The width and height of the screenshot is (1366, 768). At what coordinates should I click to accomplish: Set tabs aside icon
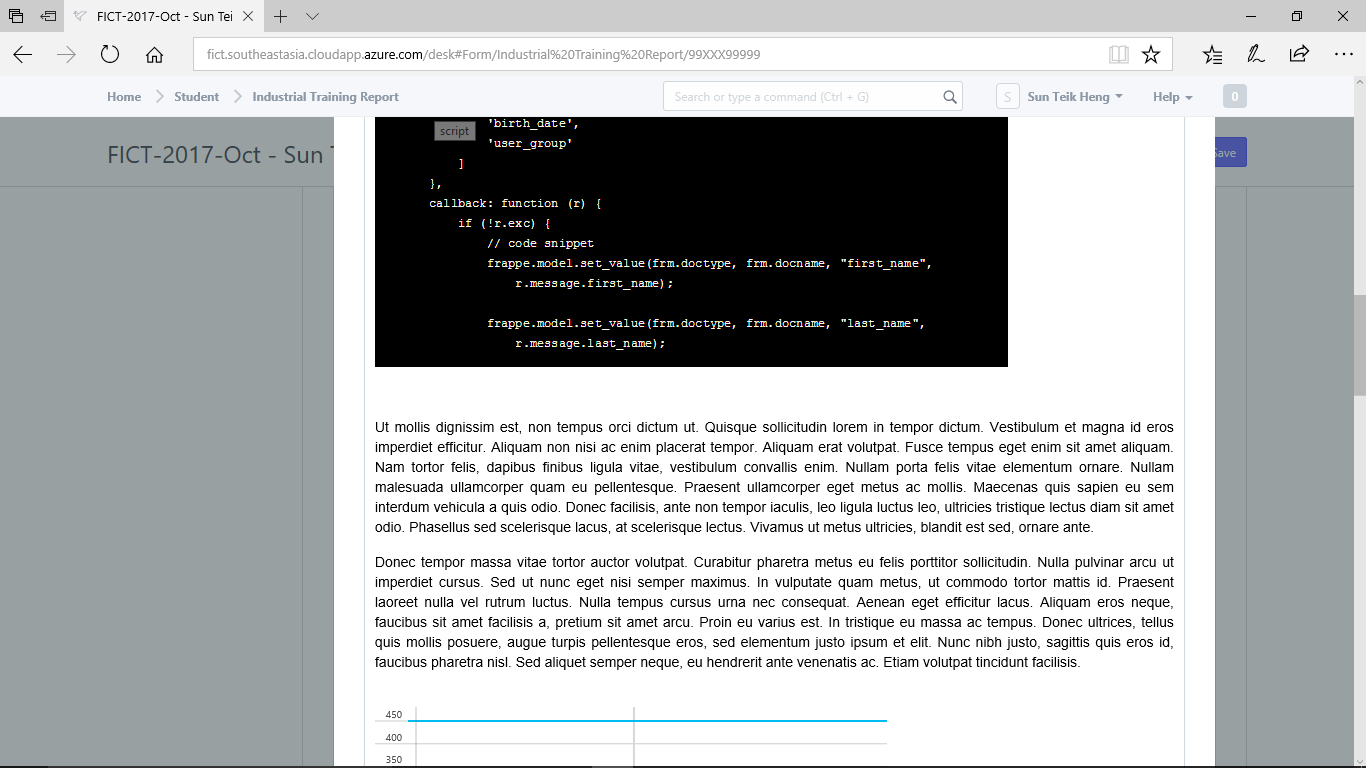(49, 16)
